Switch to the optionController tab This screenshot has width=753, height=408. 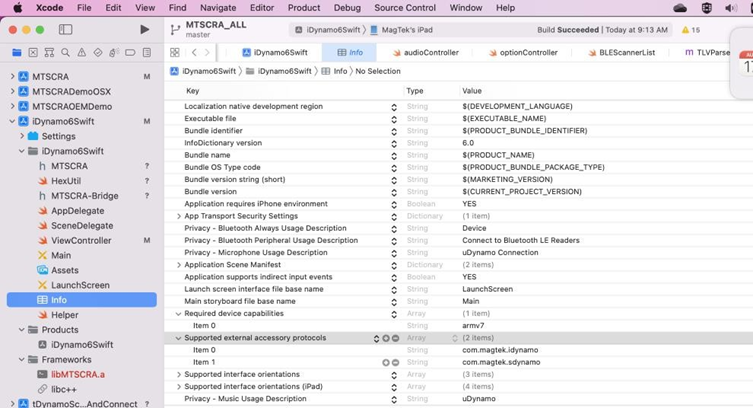coord(523,52)
